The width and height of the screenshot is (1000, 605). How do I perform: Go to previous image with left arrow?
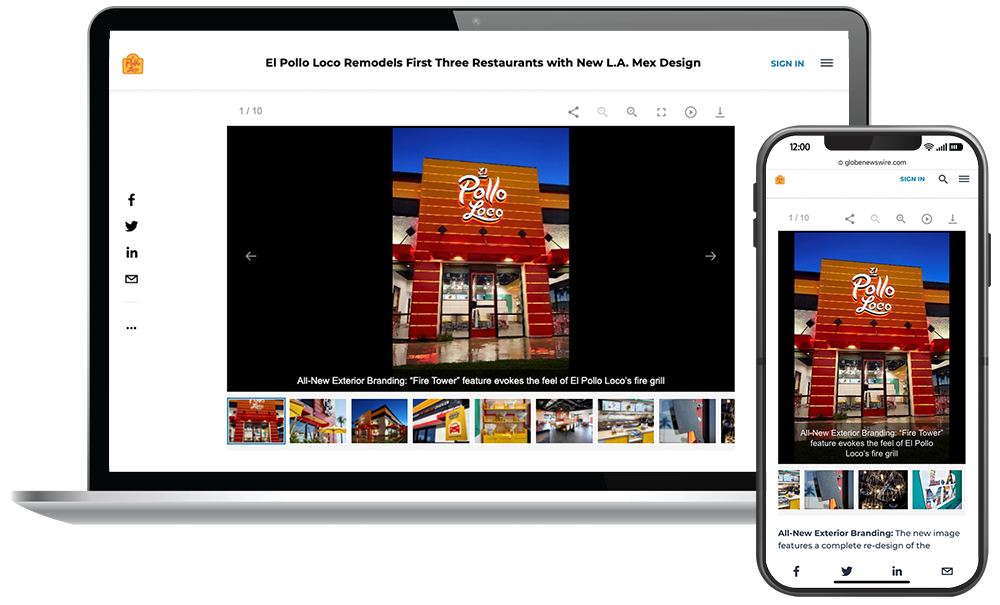(251, 256)
